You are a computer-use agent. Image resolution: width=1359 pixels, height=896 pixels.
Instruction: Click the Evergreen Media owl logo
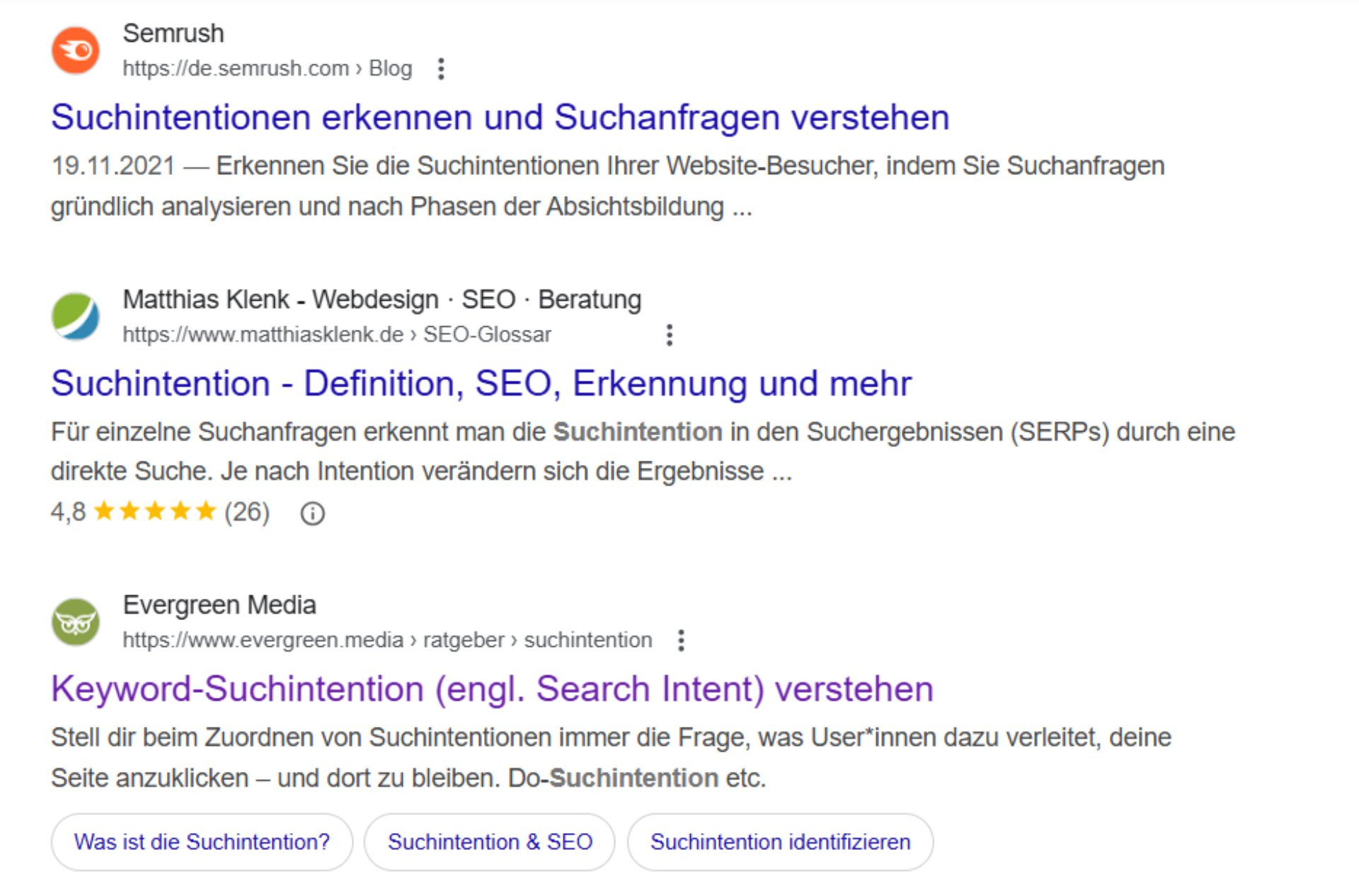(75, 622)
